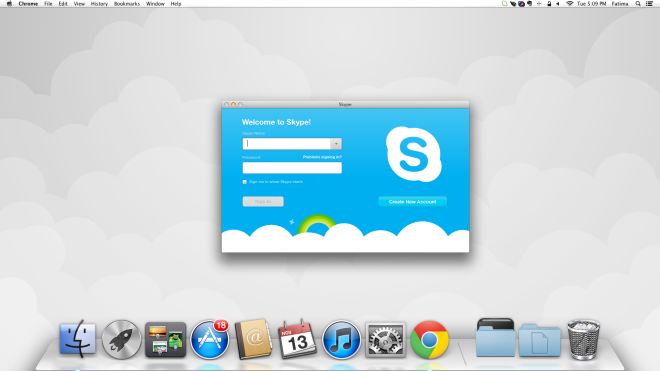Open the Documents folder stack in dock

pyautogui.click(x=540, y=340)
